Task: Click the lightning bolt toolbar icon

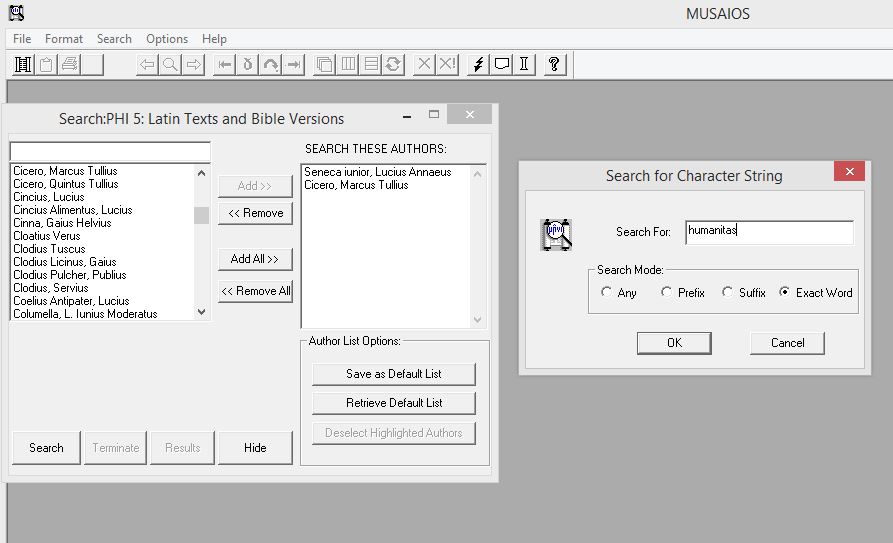Action: (478, 65)
